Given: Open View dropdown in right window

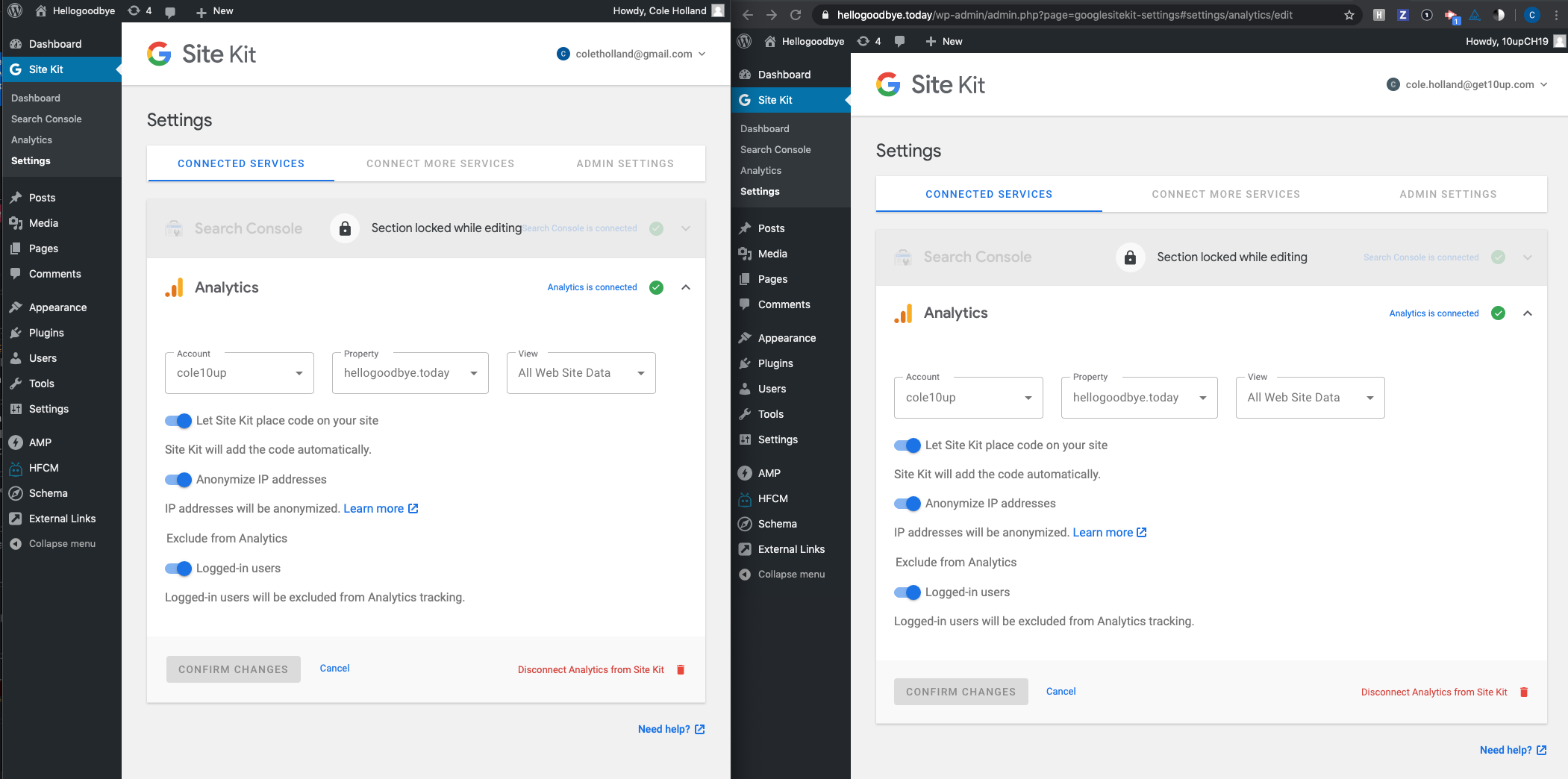Looking at the screenshot, I should pyautogui.click(x=1311, y=398).
